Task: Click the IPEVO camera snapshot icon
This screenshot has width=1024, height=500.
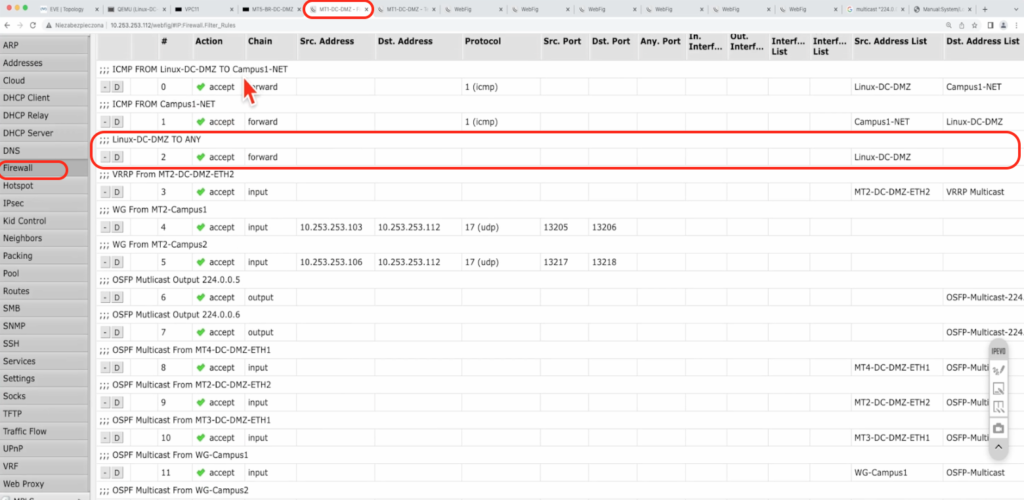Action: [998, 427]
